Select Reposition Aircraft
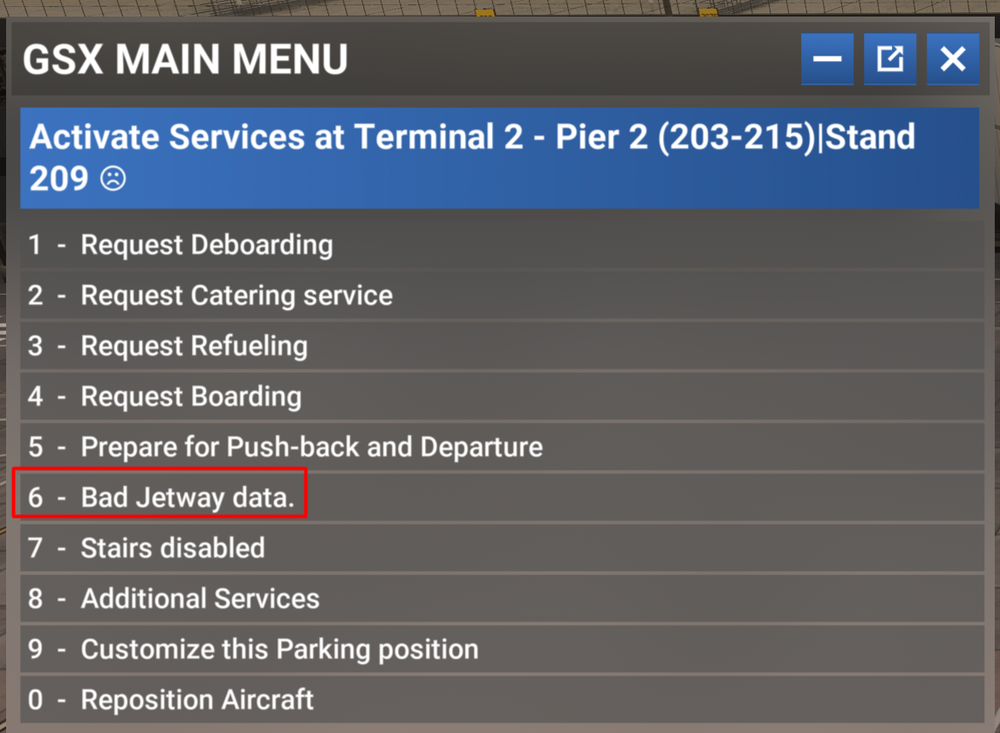This screenshot has width=1000, height=733. click(x=197, y=700)
